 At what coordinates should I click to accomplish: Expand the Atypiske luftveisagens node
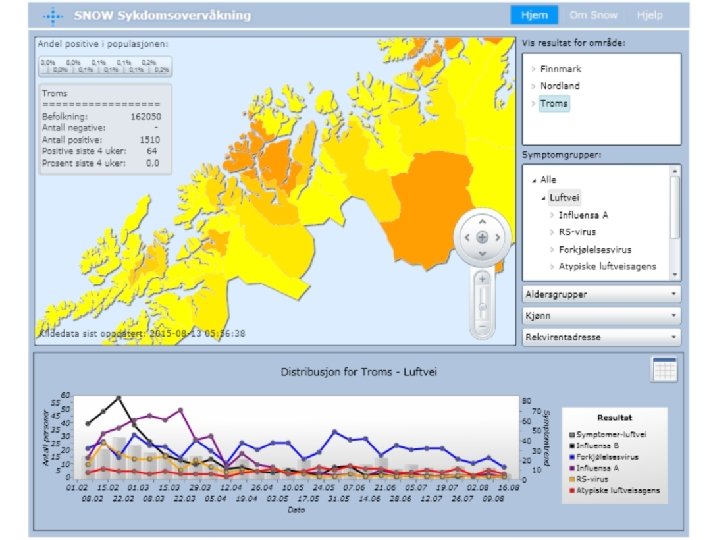552,267
